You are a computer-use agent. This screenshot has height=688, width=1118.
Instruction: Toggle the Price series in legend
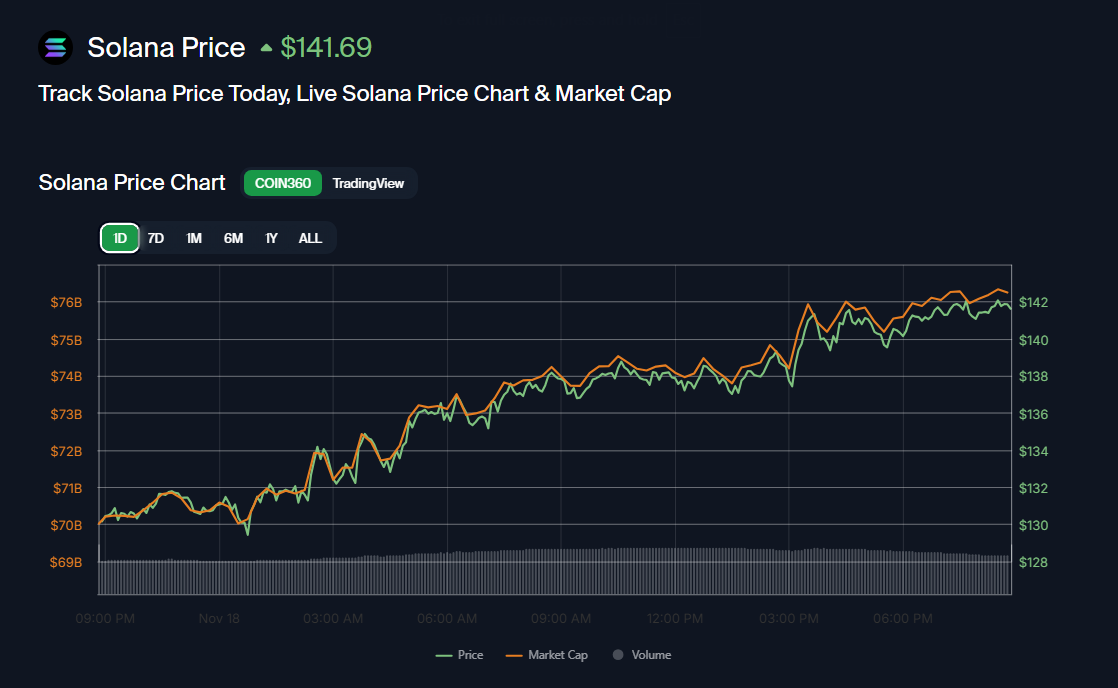(470, 655)
